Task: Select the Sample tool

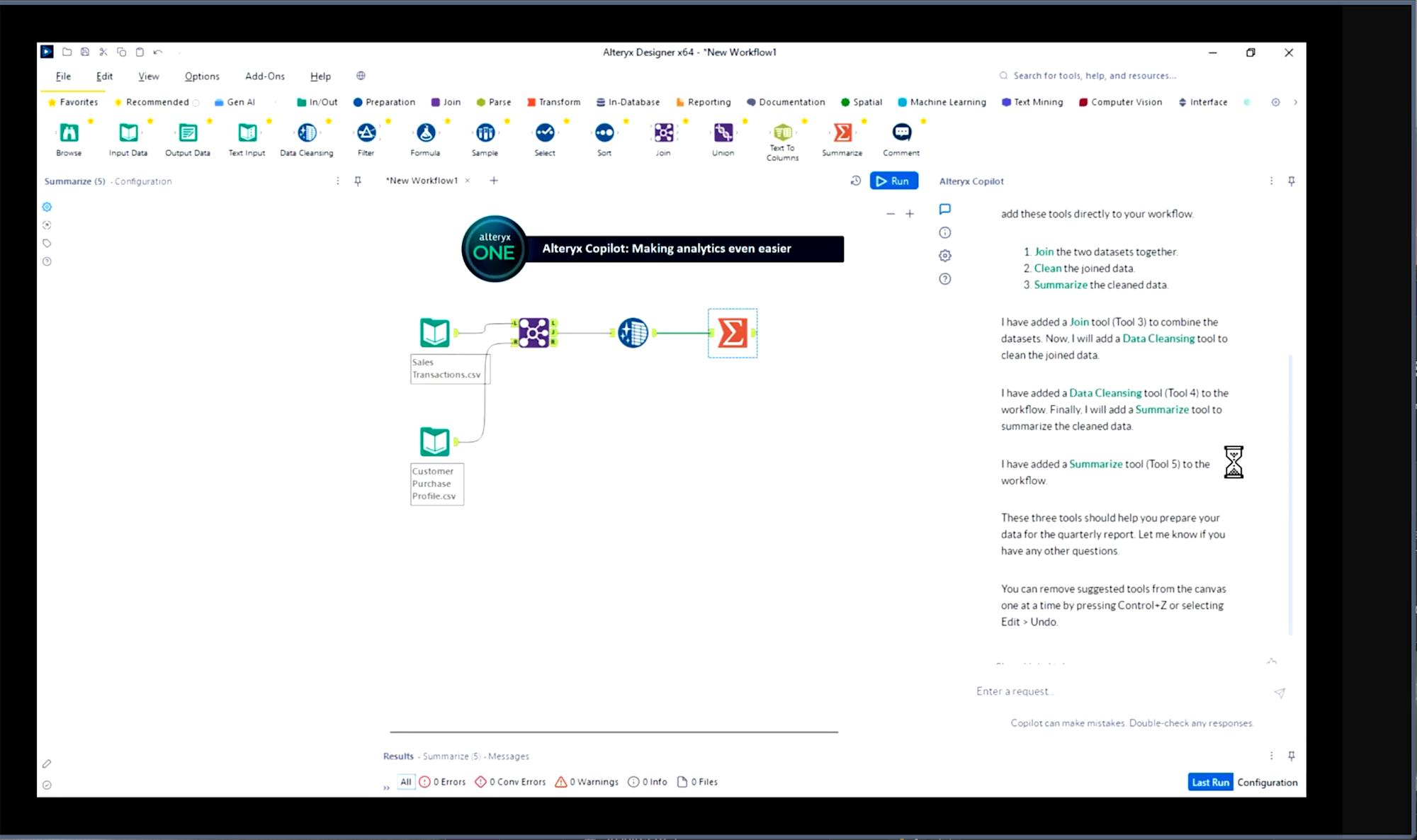Action: [485, 132]
